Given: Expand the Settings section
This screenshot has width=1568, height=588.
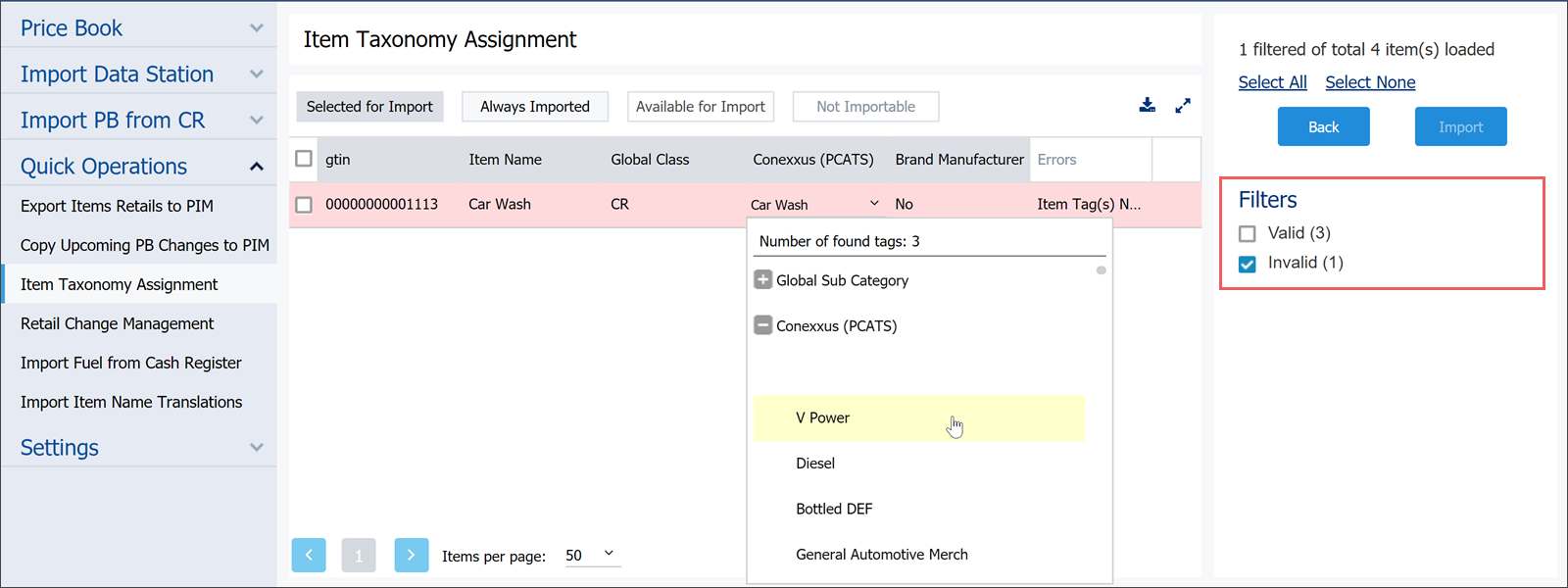Looking at the screenshot, I should 138,447.
